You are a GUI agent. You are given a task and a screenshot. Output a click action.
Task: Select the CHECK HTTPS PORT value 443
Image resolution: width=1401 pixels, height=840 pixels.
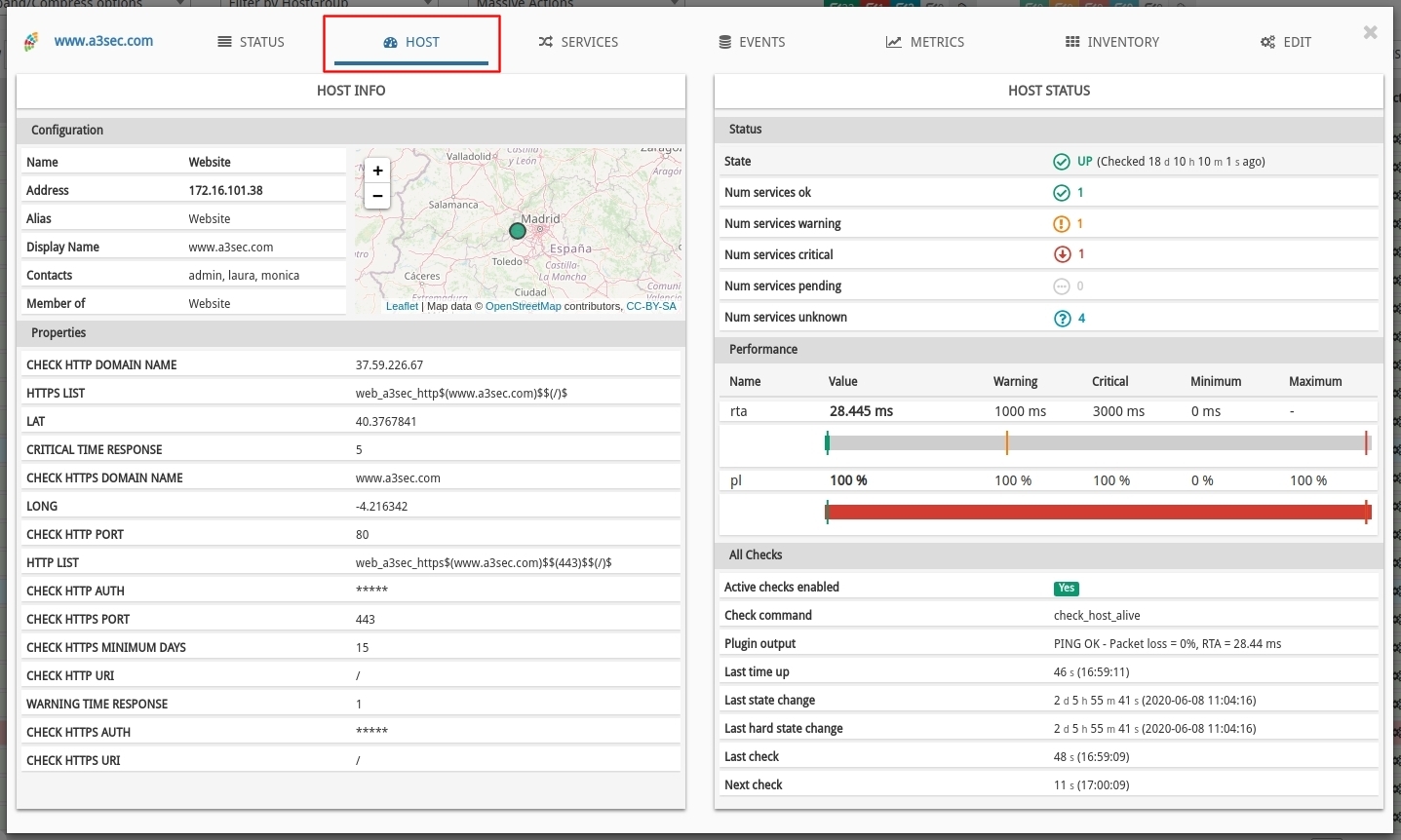pyautogui.click(x=365, y=620)
